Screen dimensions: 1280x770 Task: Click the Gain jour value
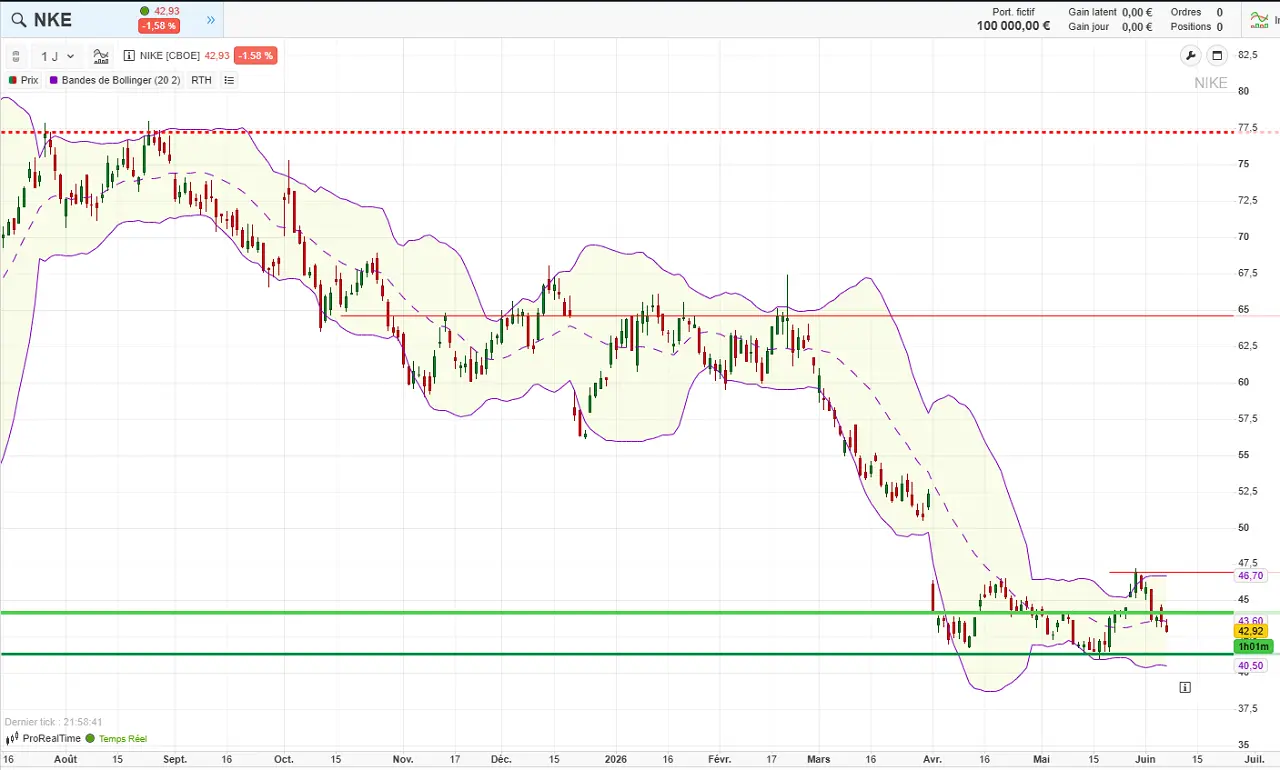point(1137,27)
